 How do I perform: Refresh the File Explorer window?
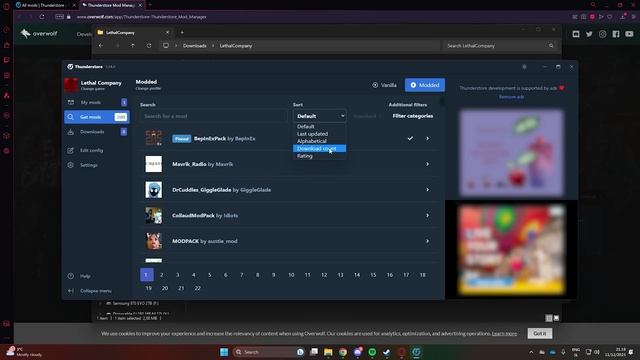click(x=149, y=46)
